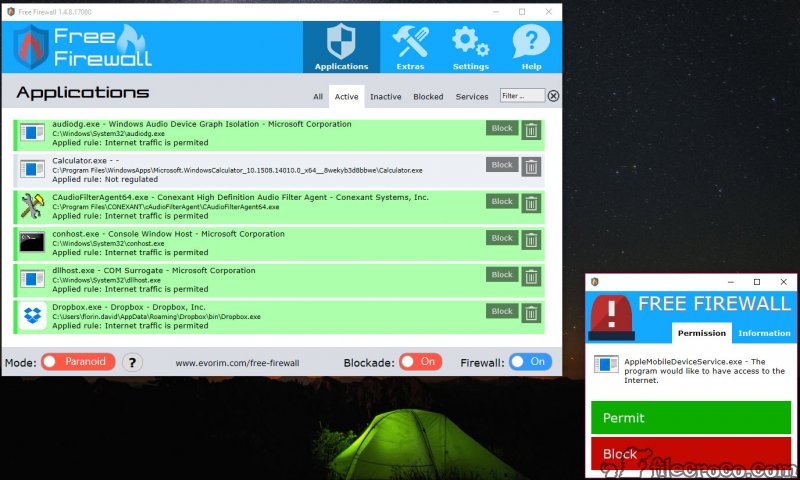Block AppleMobileDeviceService.exe in the popup
This screenshot has width=800, height=480.
(691, 453)
